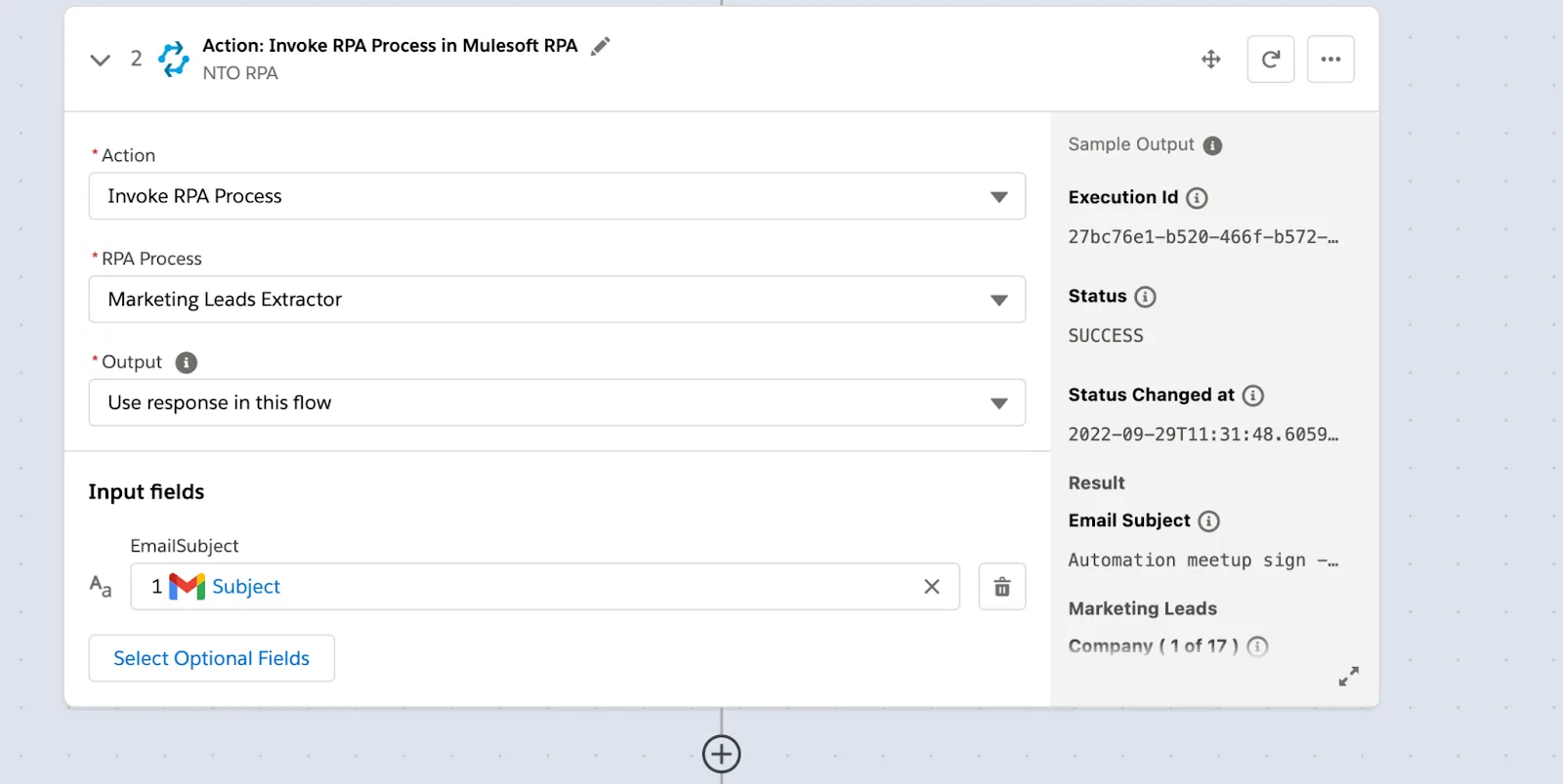This screenshot has height=784, width=1563.
Task: Click the Company (1 of 17) label
Action: [x=1154, y=646]
